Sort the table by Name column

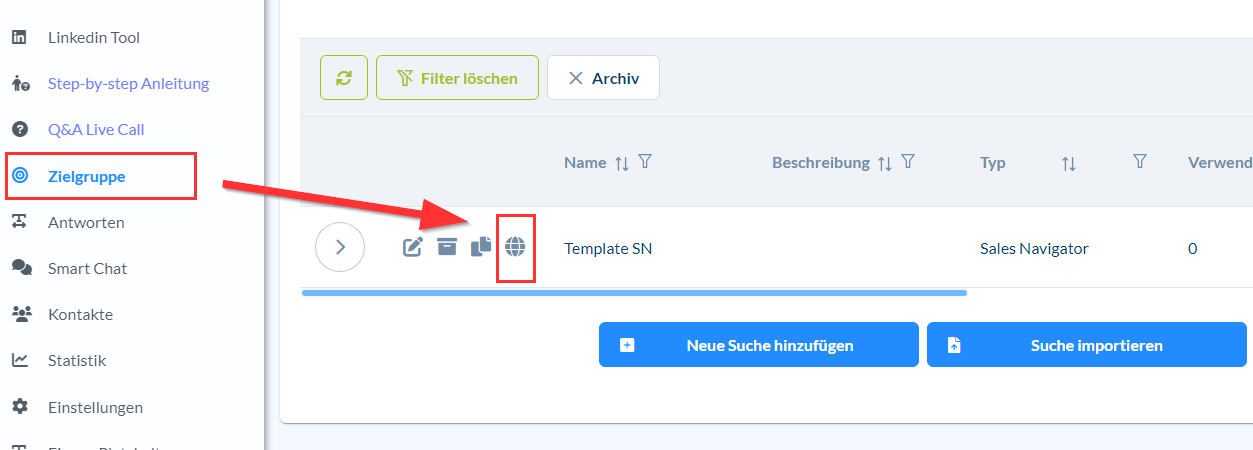coord(622,163)
